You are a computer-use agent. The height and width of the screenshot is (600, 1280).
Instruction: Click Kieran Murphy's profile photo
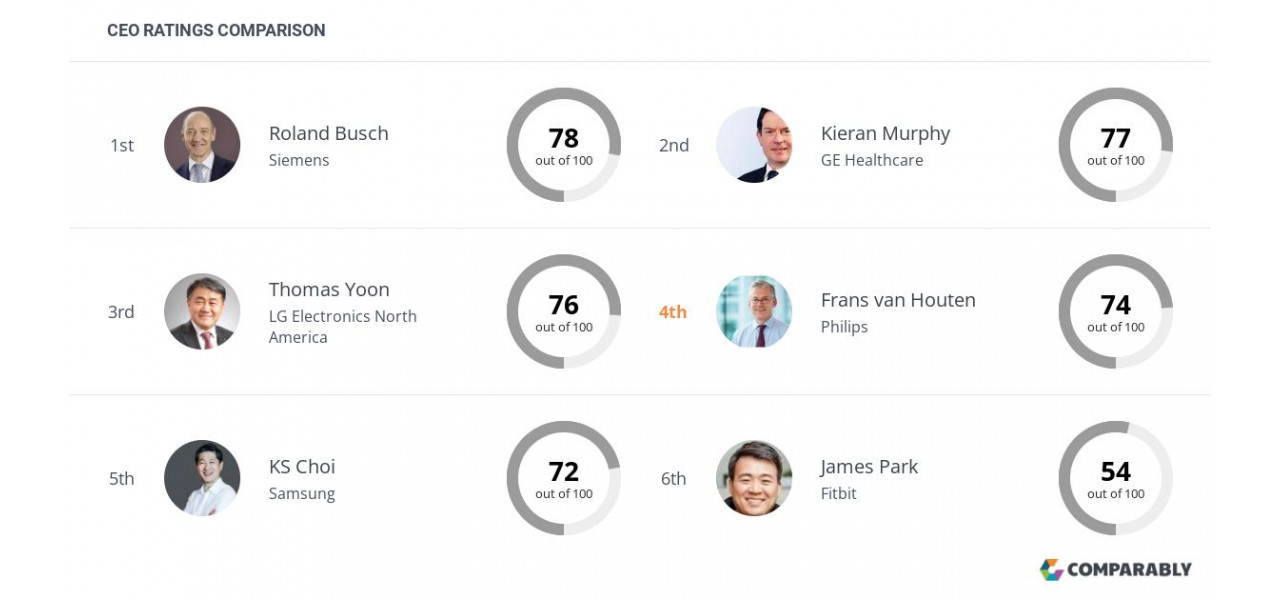pyautogui.click(x=754, y=145)
